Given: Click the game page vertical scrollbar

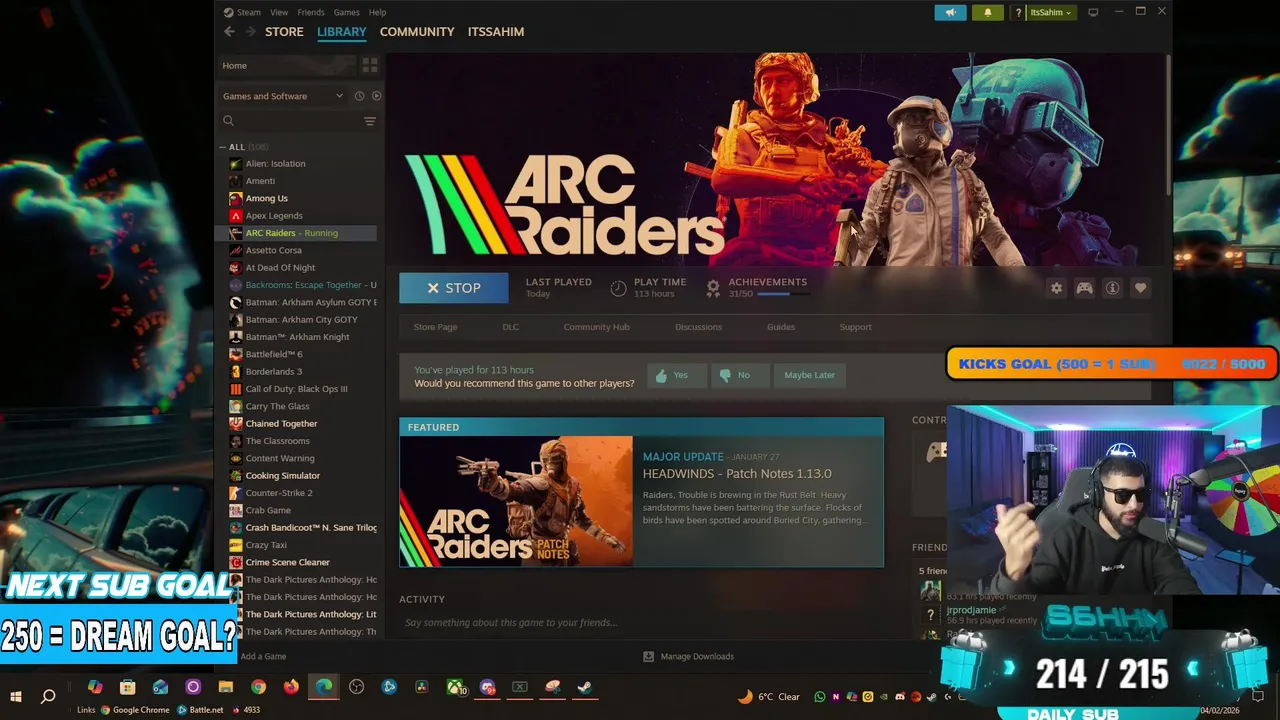Looking at the screenshot, I should pyautogui.click(x=1167, y=125).
